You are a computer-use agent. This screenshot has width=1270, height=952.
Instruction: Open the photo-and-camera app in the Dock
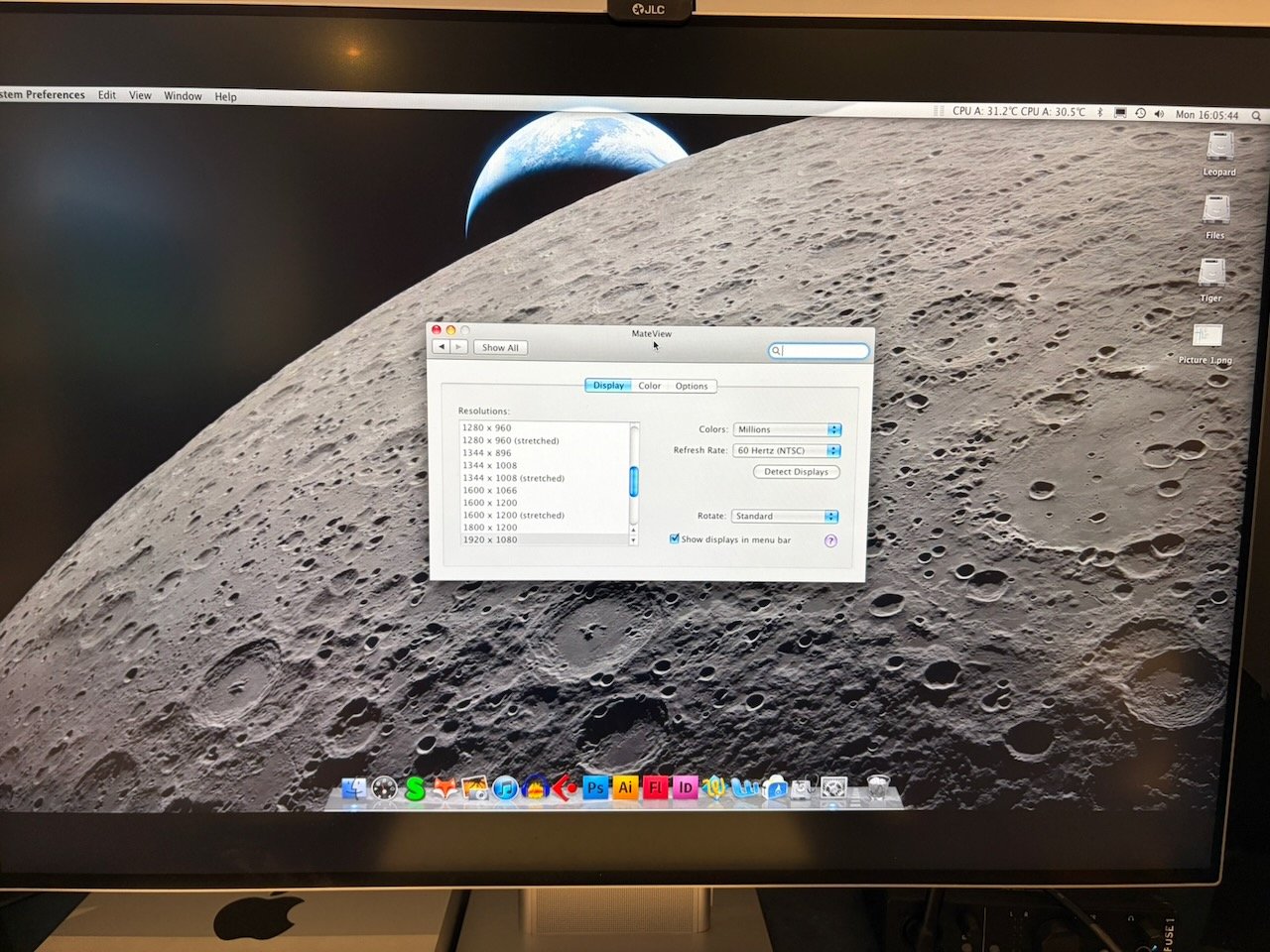tap(475, 789)
